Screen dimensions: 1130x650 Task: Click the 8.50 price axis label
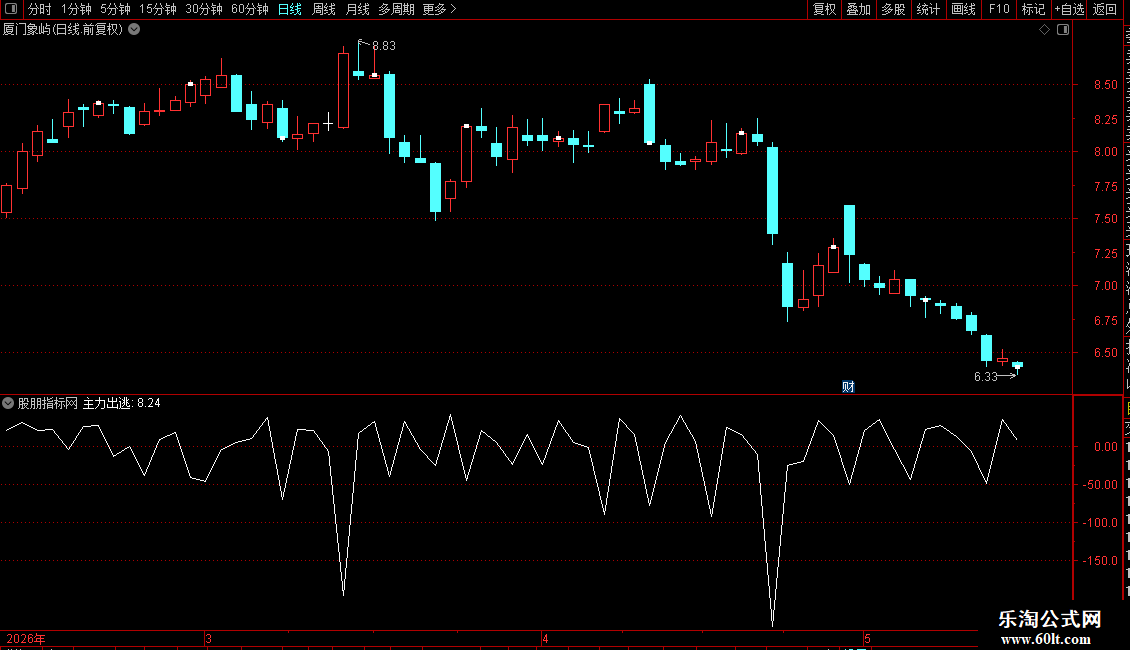1105,85
